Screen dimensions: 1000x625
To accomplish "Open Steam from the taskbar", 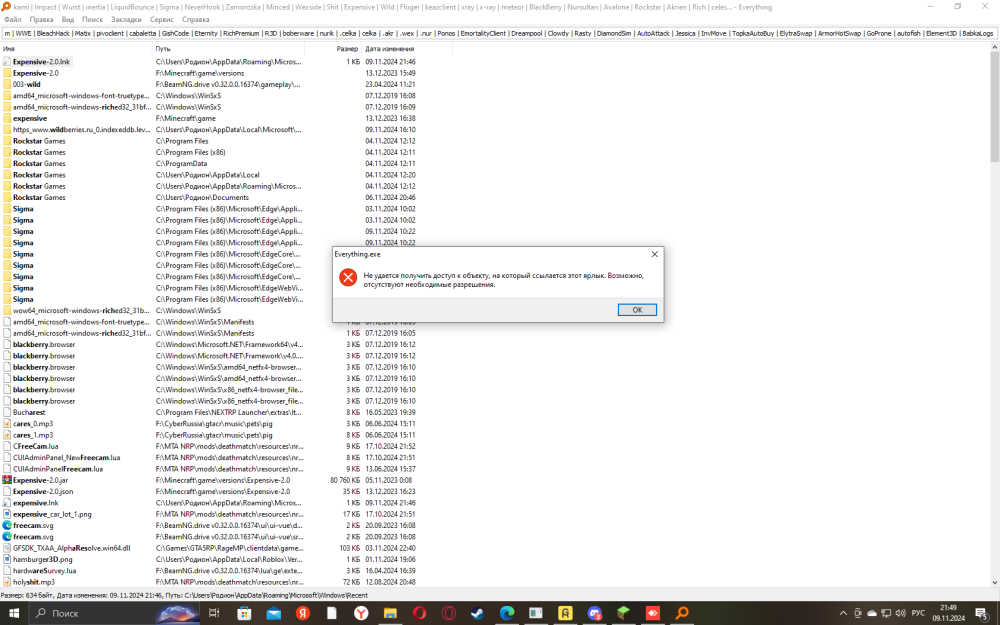I will pyautogui.click(x=477, y=613).
